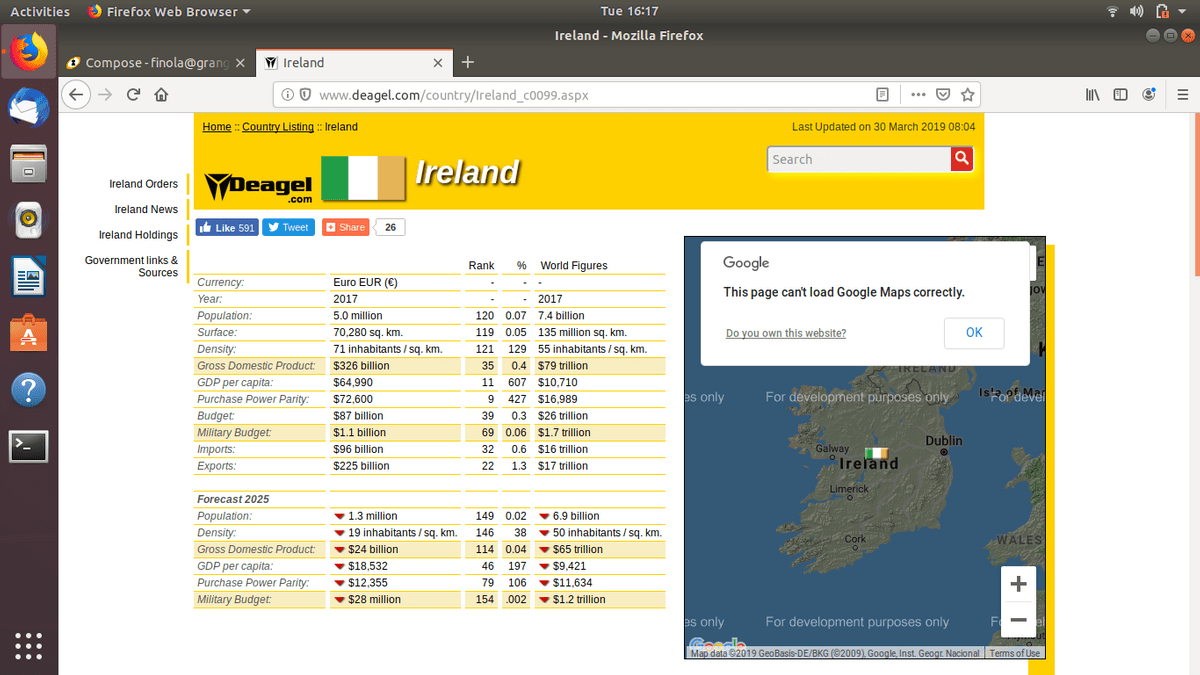Screen dimensions: 1200x675
Task: Go to the Firefox home page
Action: pyautogui.click(x=161, y=94)
